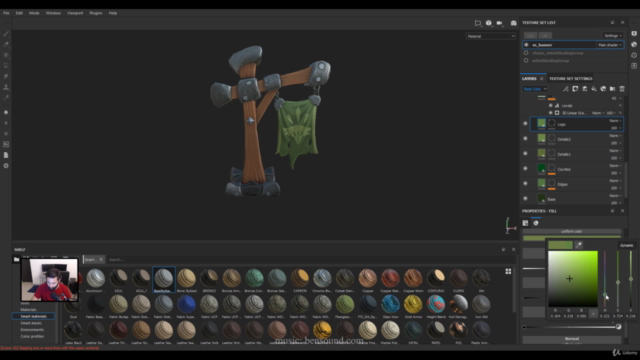The width and height of the screenshot is (640, 360).
Task: Adjust the Saturation slider in color picker
Action: click(618, 279)
